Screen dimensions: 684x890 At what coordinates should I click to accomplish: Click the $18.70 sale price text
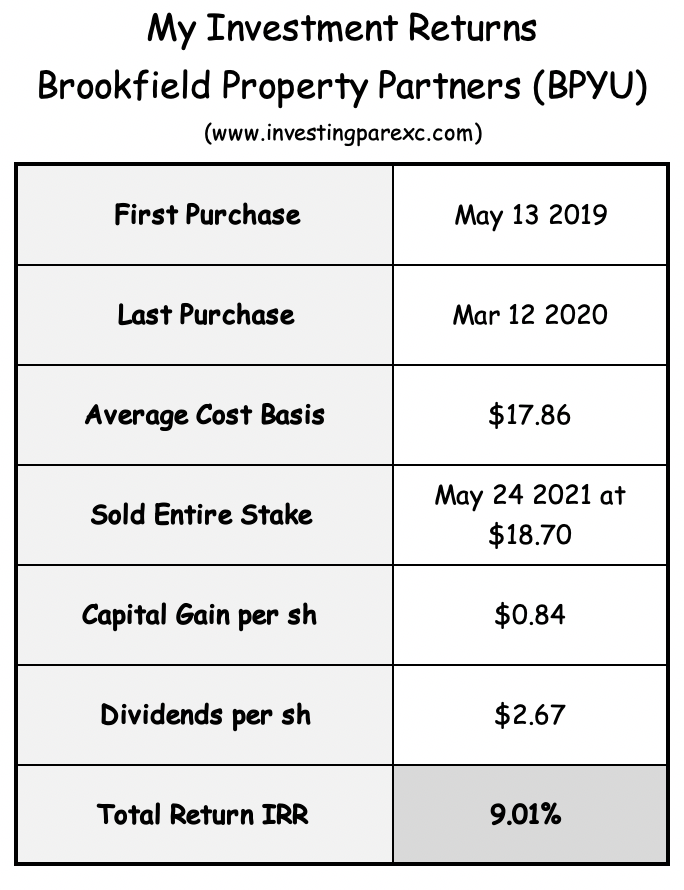click(x=530, y=535)
